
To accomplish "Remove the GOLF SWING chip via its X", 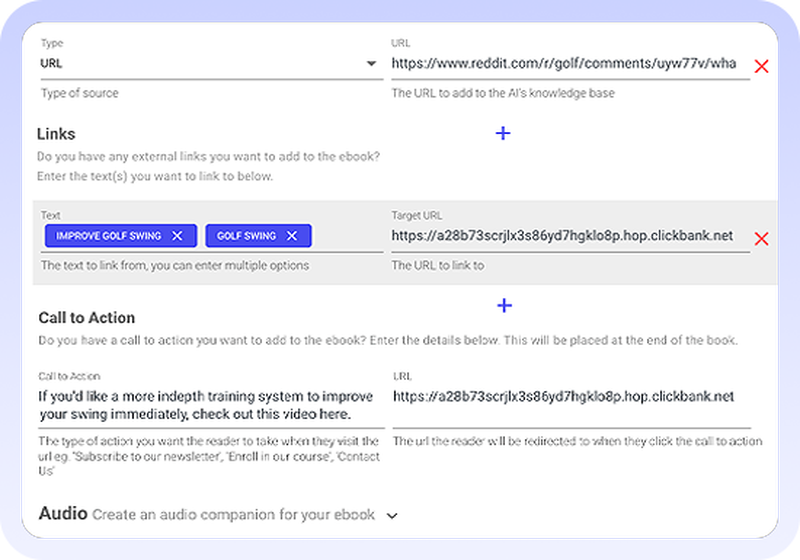I will point(292,236).
